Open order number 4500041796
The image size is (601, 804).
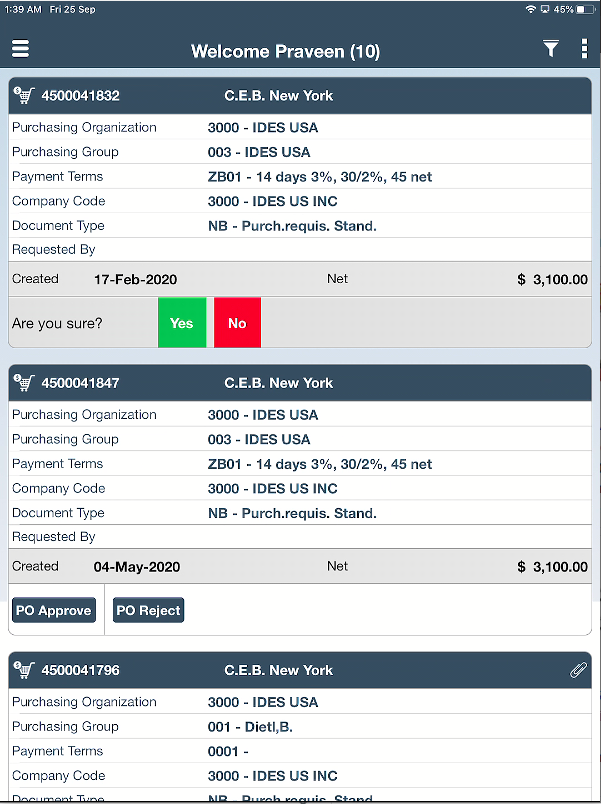point(81,670)
